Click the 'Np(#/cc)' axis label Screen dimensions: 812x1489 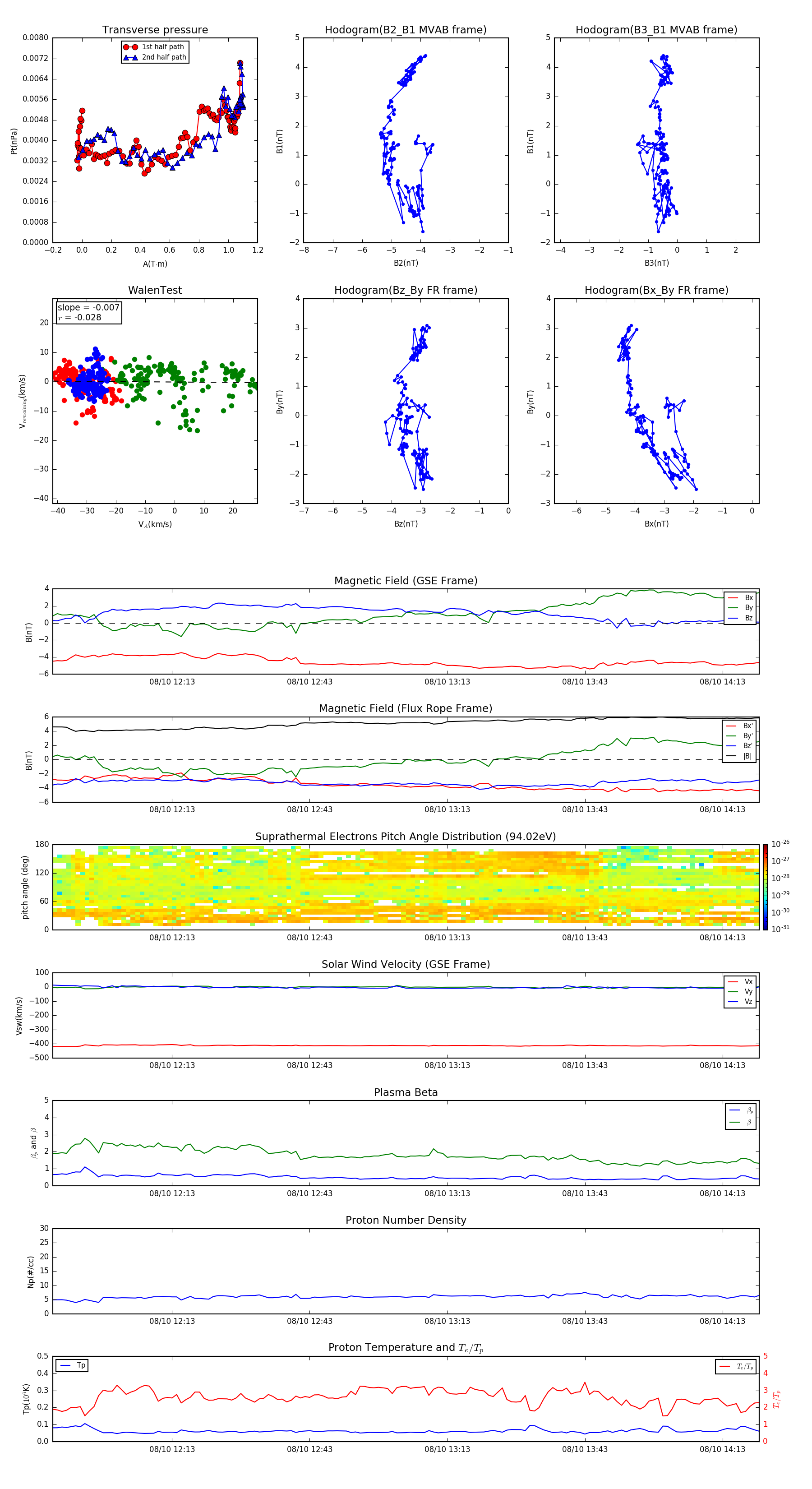(x=31, y=1272)
